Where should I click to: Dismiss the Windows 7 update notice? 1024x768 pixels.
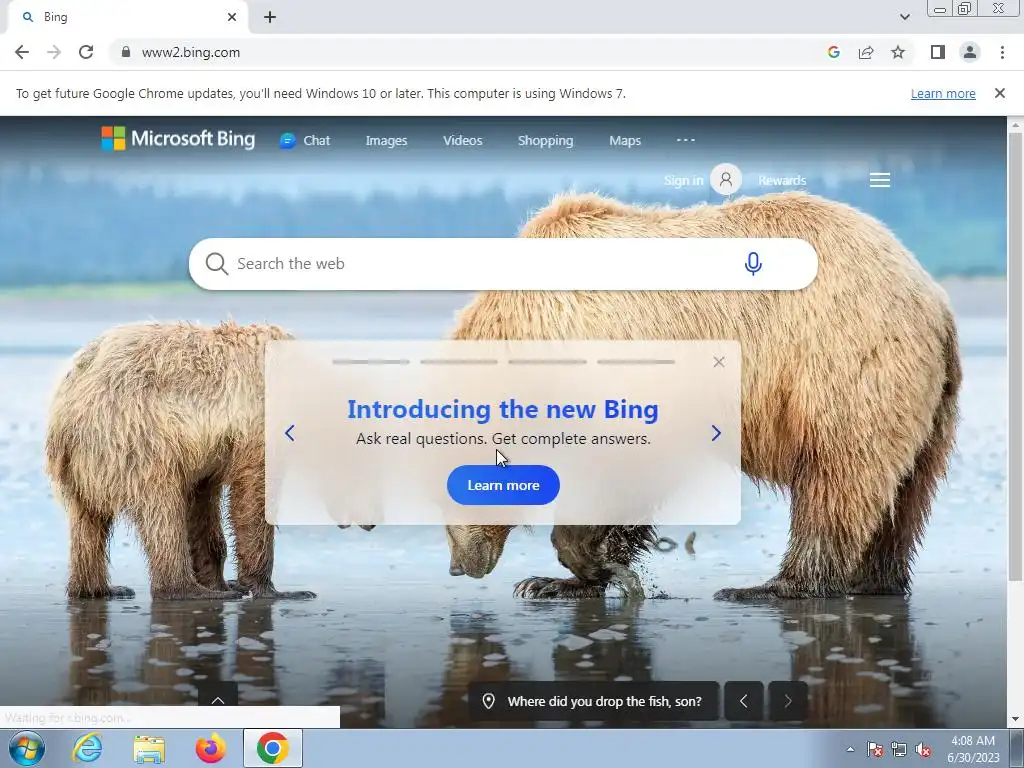(x=999, y=93)
